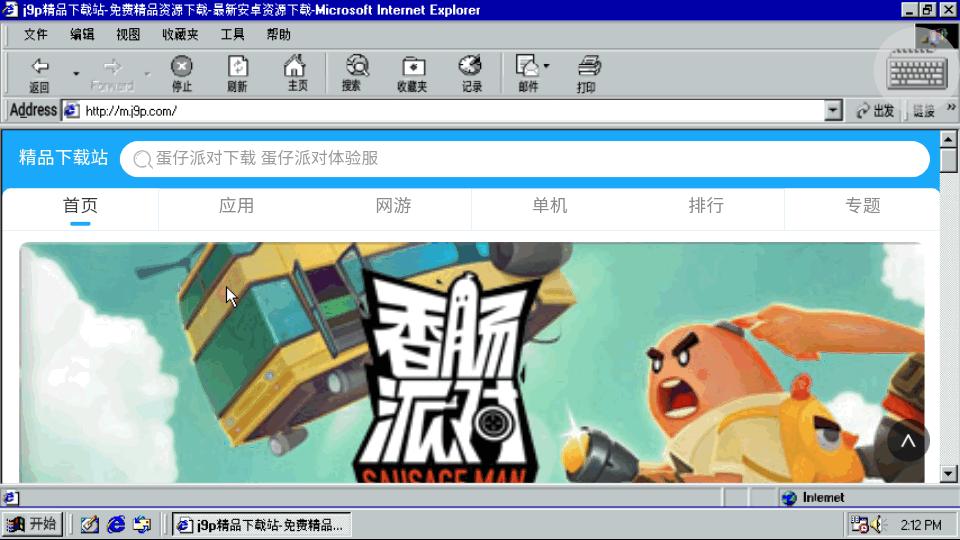Click the scroll-down arrow on the scrollbar
This screenshot has width=960, height=540.
click(x=949, y=473)
